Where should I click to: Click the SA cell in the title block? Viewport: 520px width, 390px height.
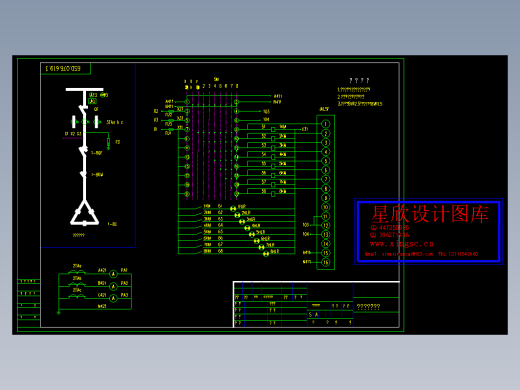(313, 315)
